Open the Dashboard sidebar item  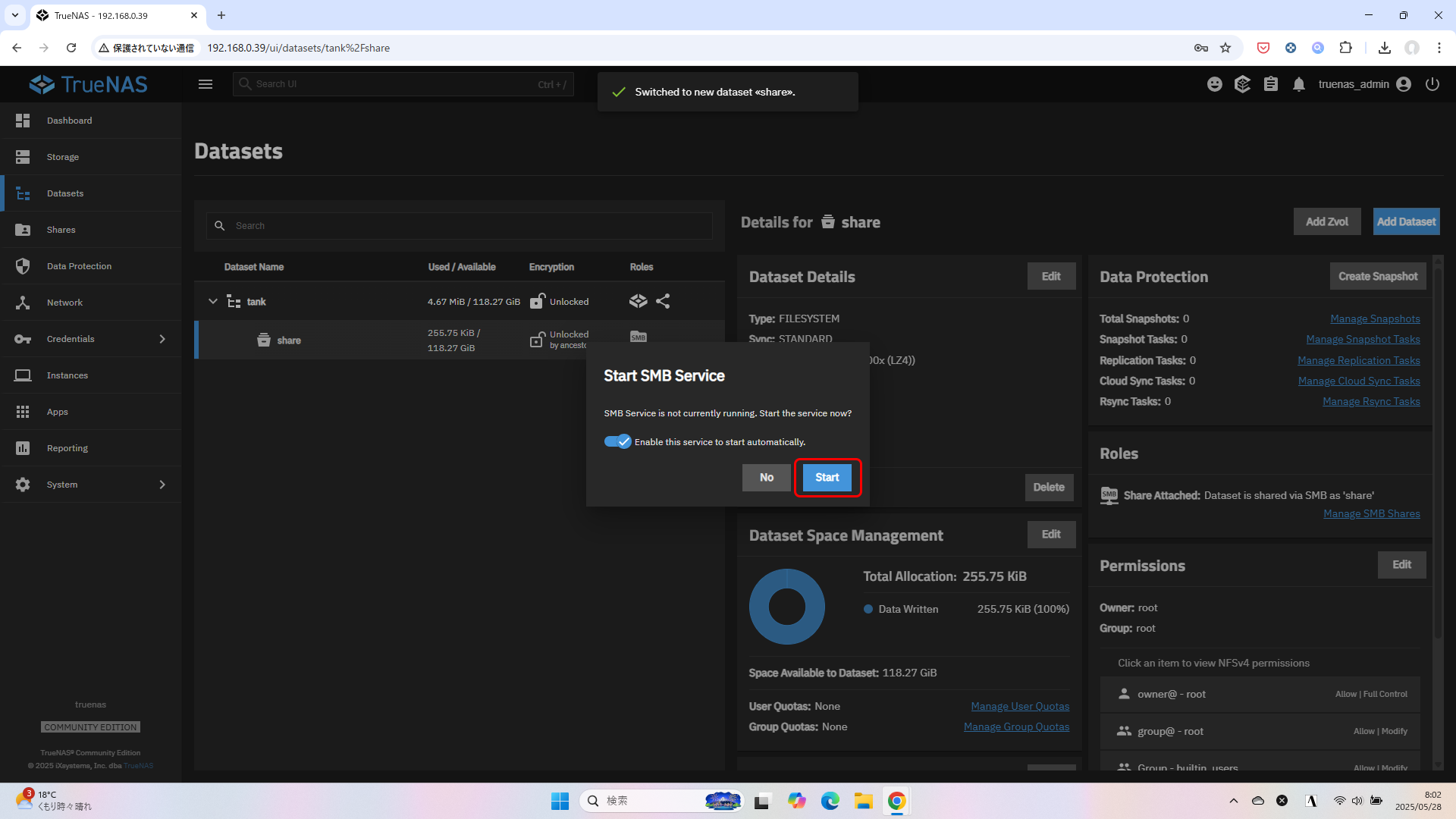[x=91, y=121]
